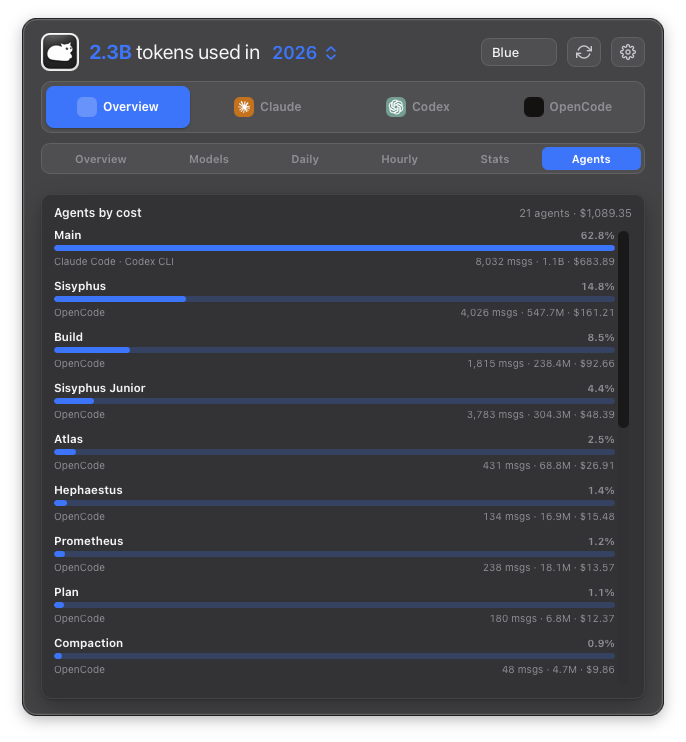686x742 pixels.
Task: Click "8,032 msgs · 1.1B · $683.89" stats
Action: (x=545, y=262)
